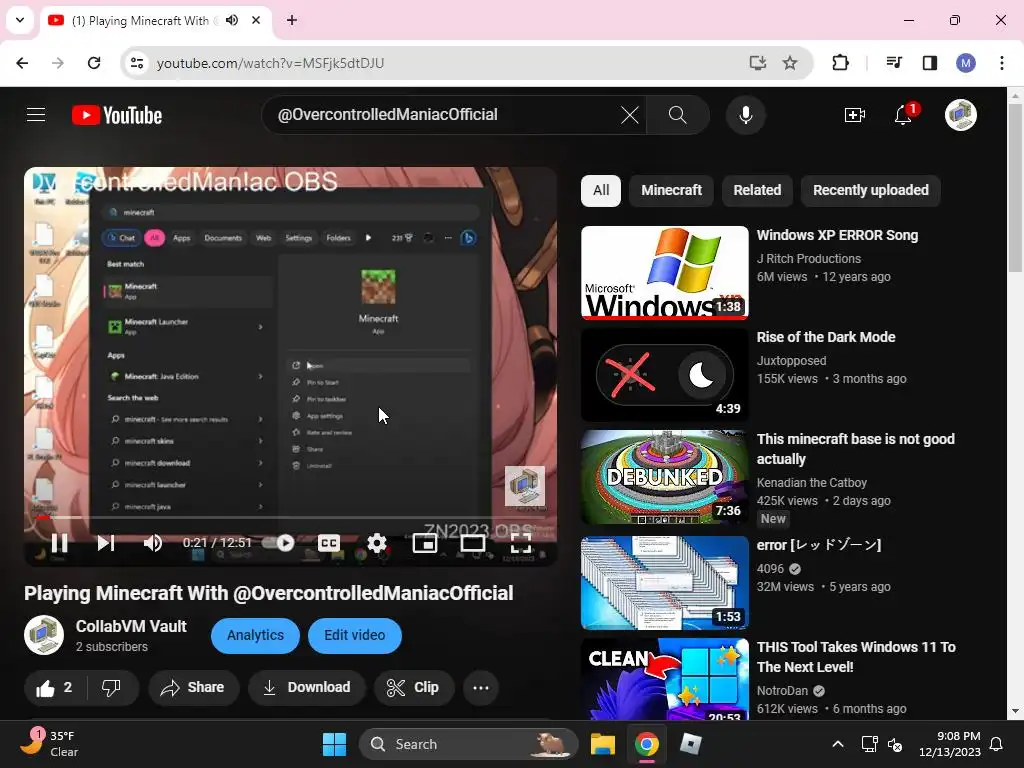The width and height of the screenshot is (1024, 768).
Task: Open the J Ritch Productions channel name
Action: click(x=808, y=259)
